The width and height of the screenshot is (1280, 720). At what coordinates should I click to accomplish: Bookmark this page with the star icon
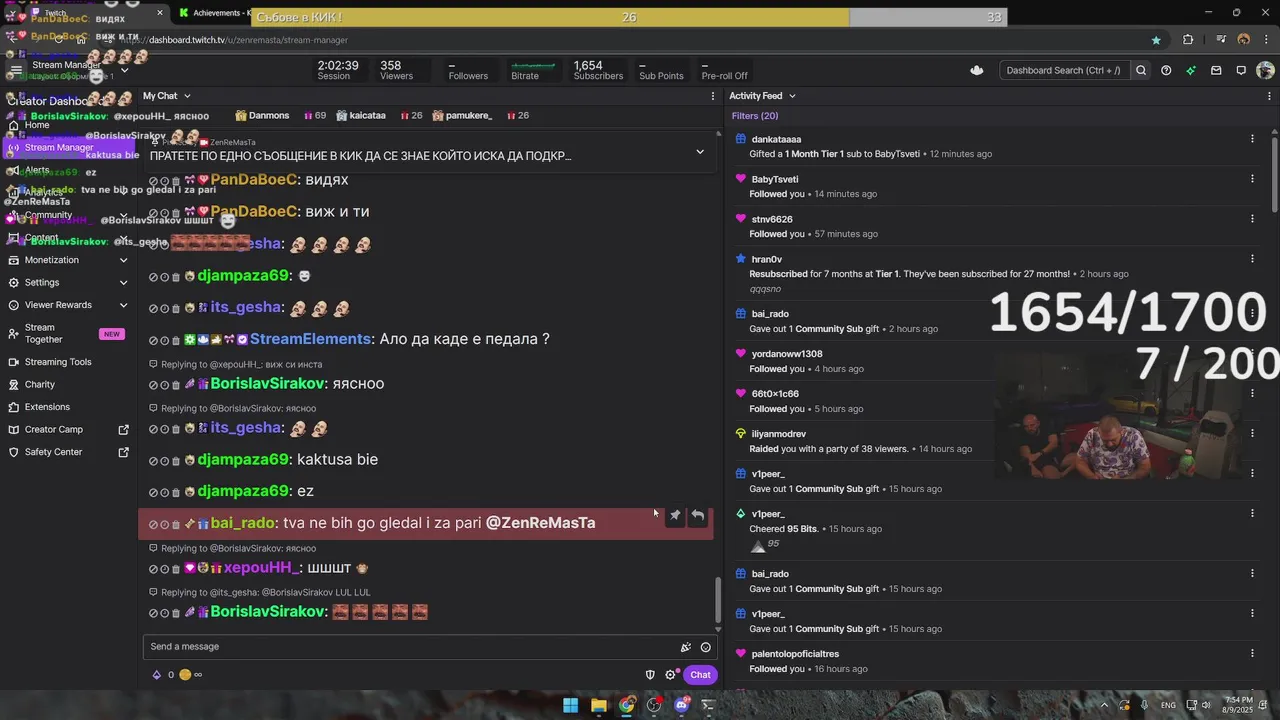(x=1156, y=40)
